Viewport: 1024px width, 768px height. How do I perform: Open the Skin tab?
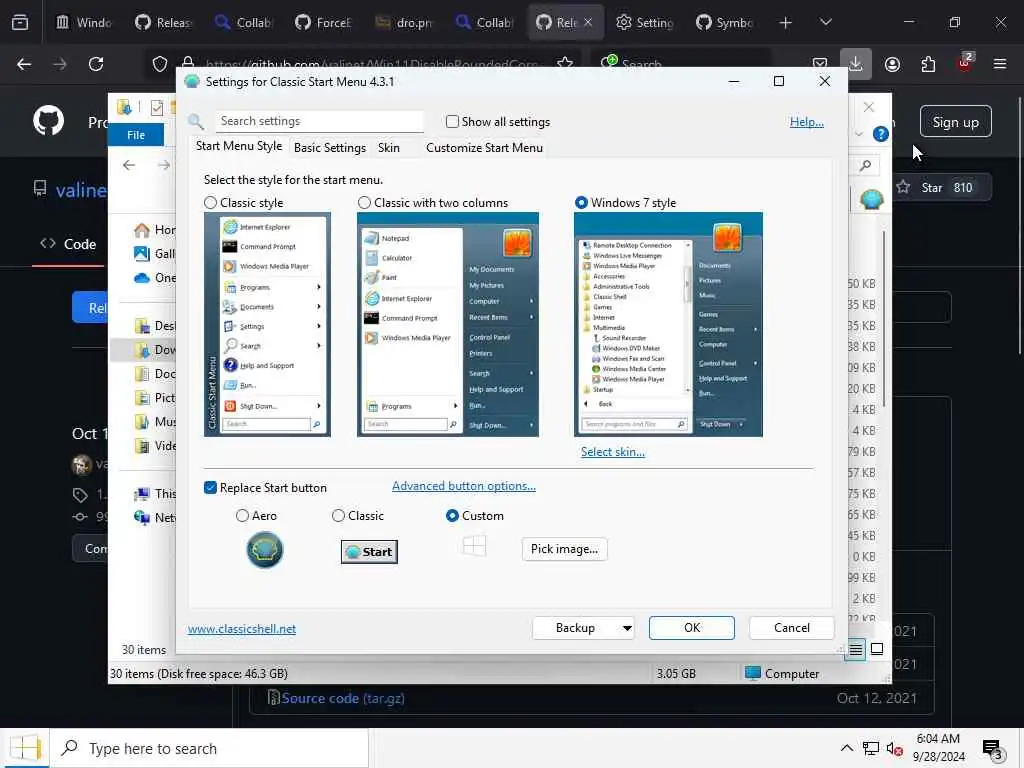tap(389, 148)
